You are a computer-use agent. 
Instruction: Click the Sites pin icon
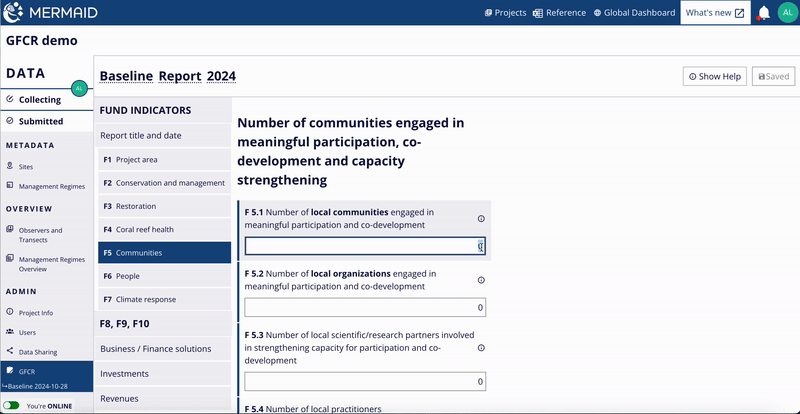pyautogui.click(x=10, y=166)
